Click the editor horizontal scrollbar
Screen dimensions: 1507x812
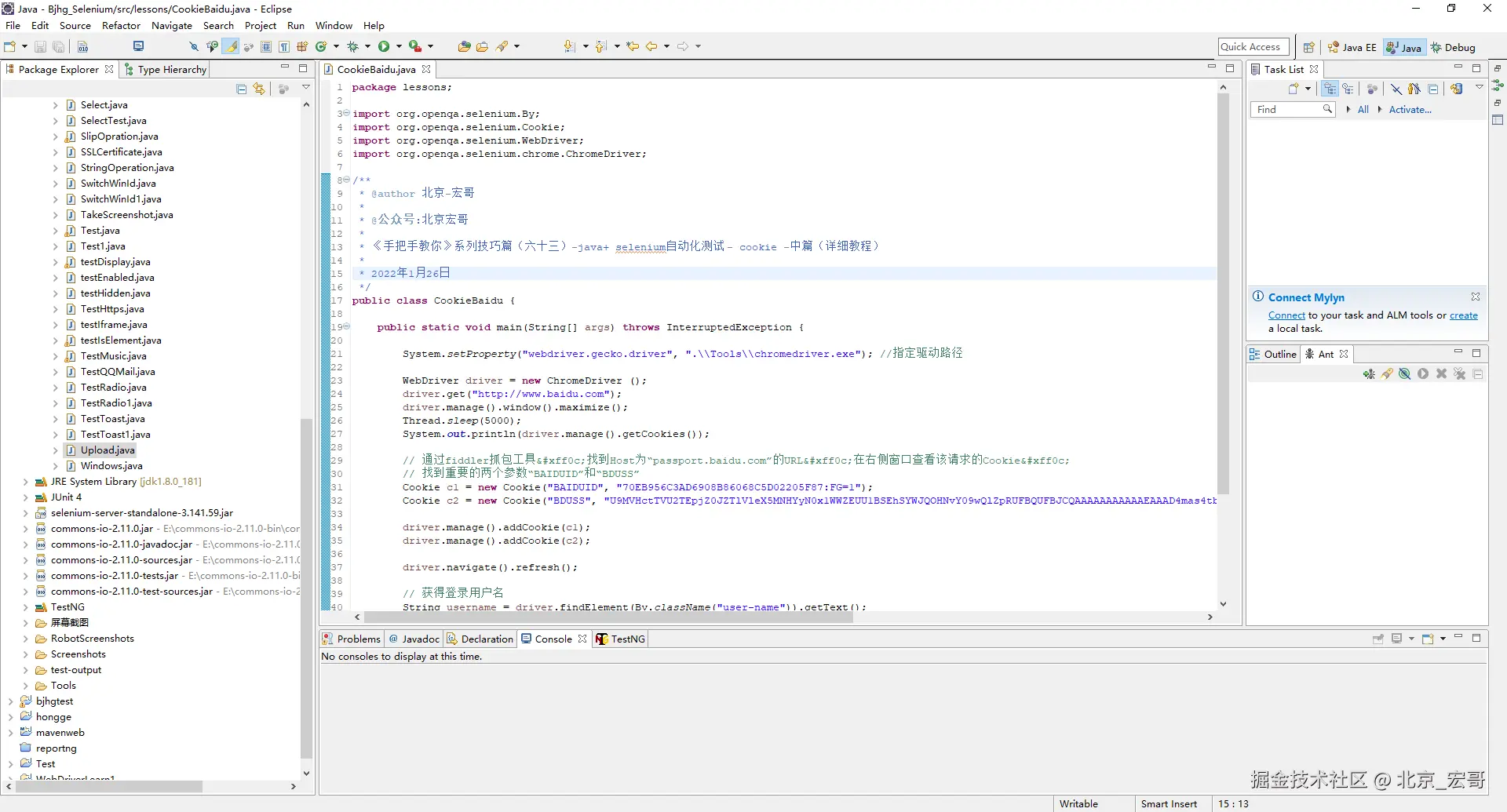[608, 617]
